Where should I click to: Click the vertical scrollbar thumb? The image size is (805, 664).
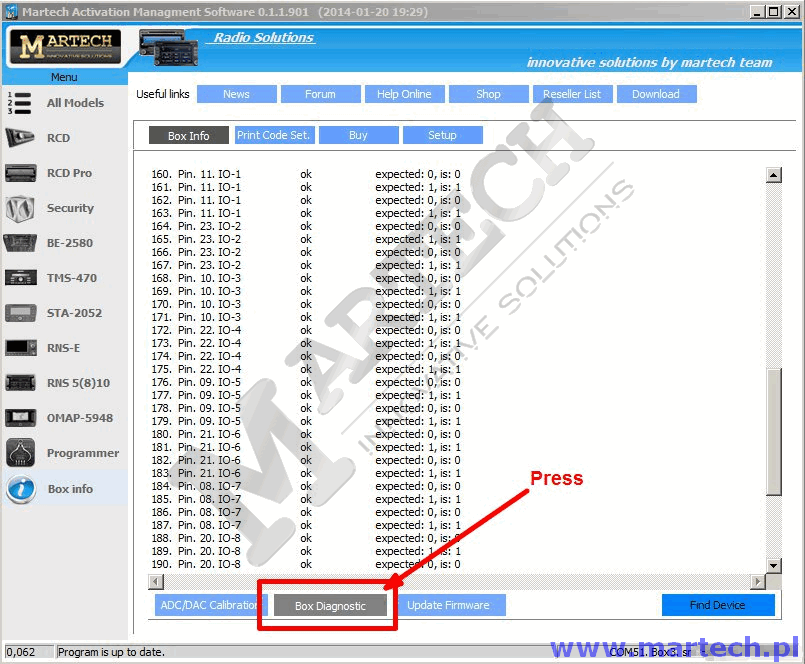click(x=774, y=432)
